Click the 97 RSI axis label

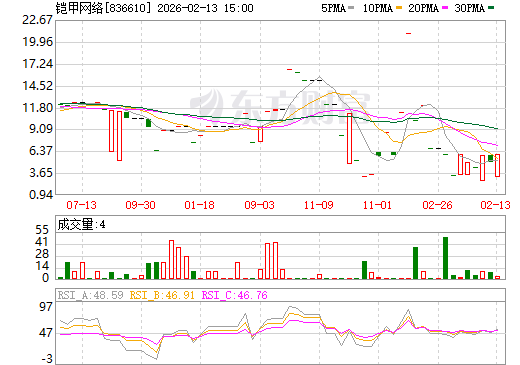click(x=46, y=306)
